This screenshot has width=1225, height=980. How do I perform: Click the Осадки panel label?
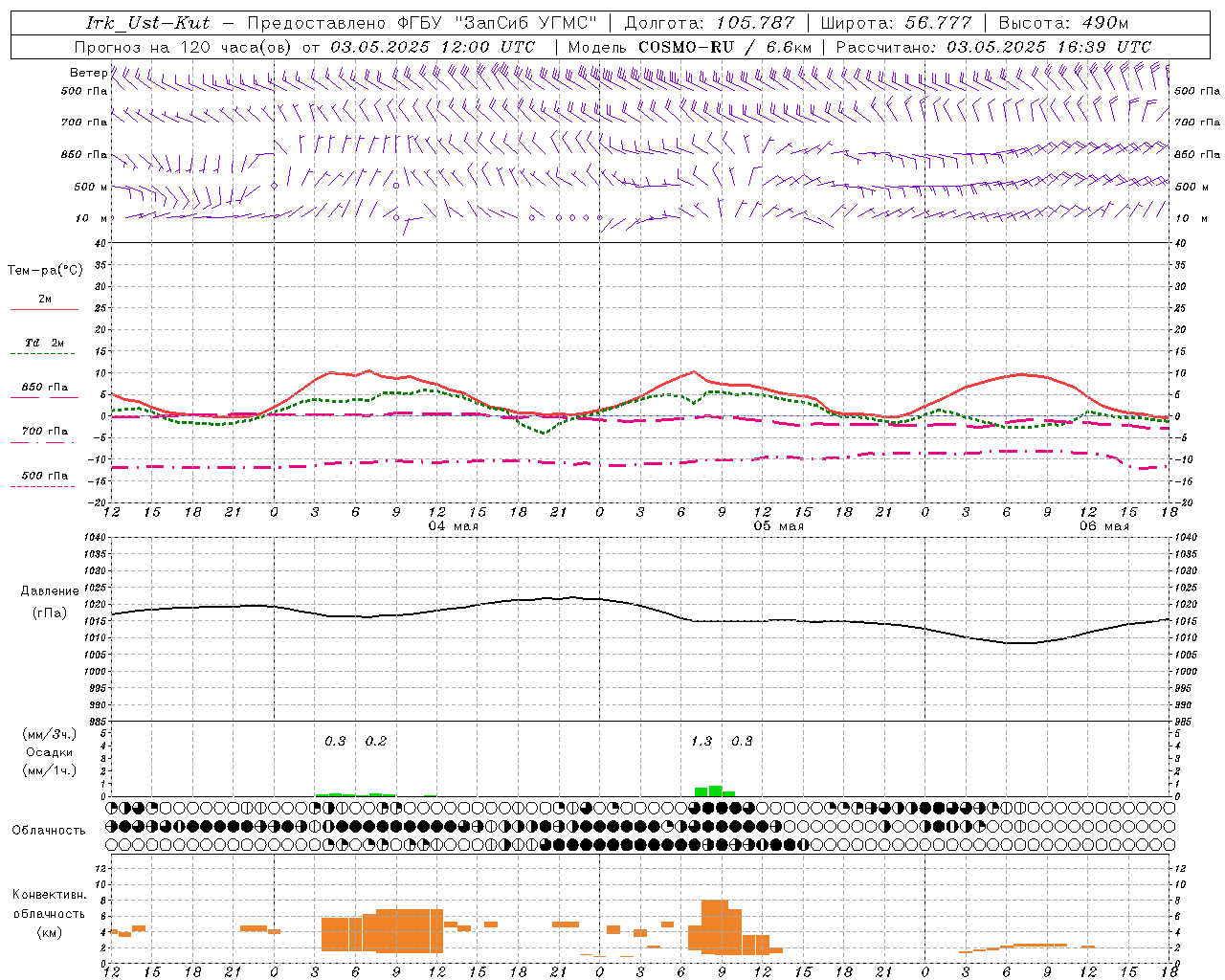point(50,752)
